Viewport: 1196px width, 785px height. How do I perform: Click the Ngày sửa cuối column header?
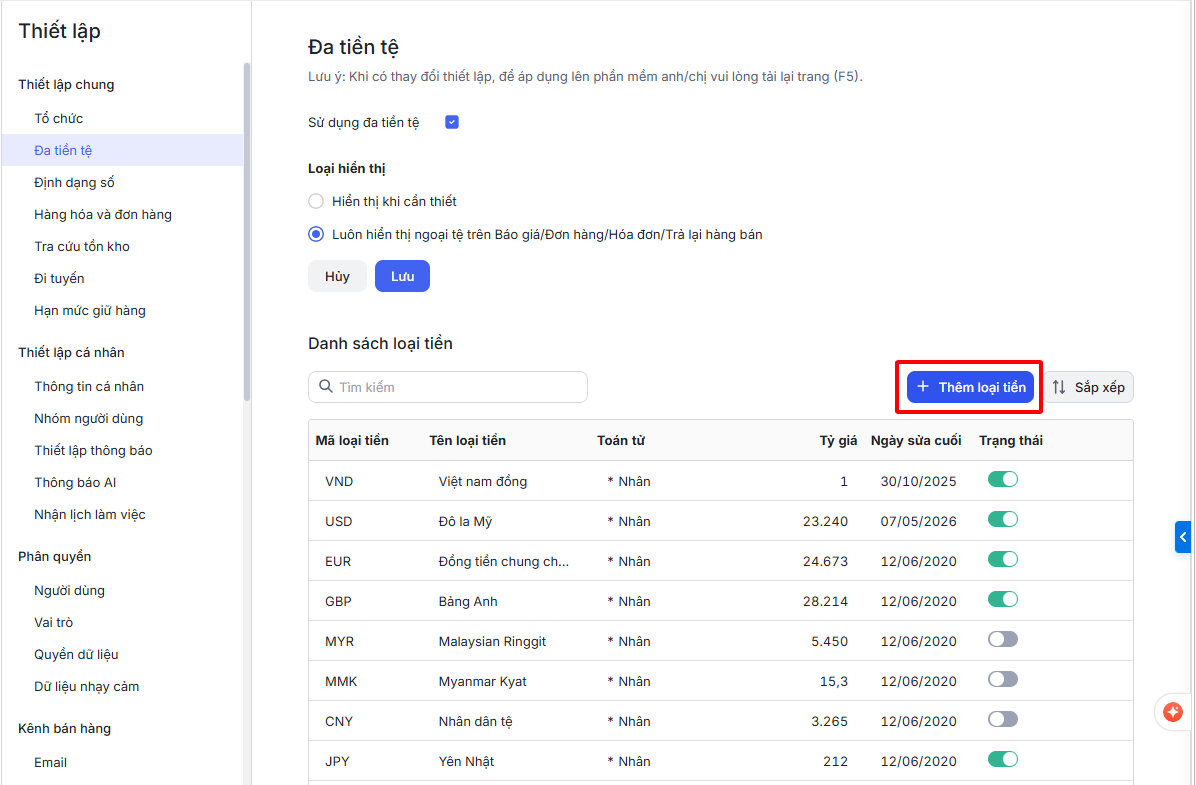[x=916, y=440]
